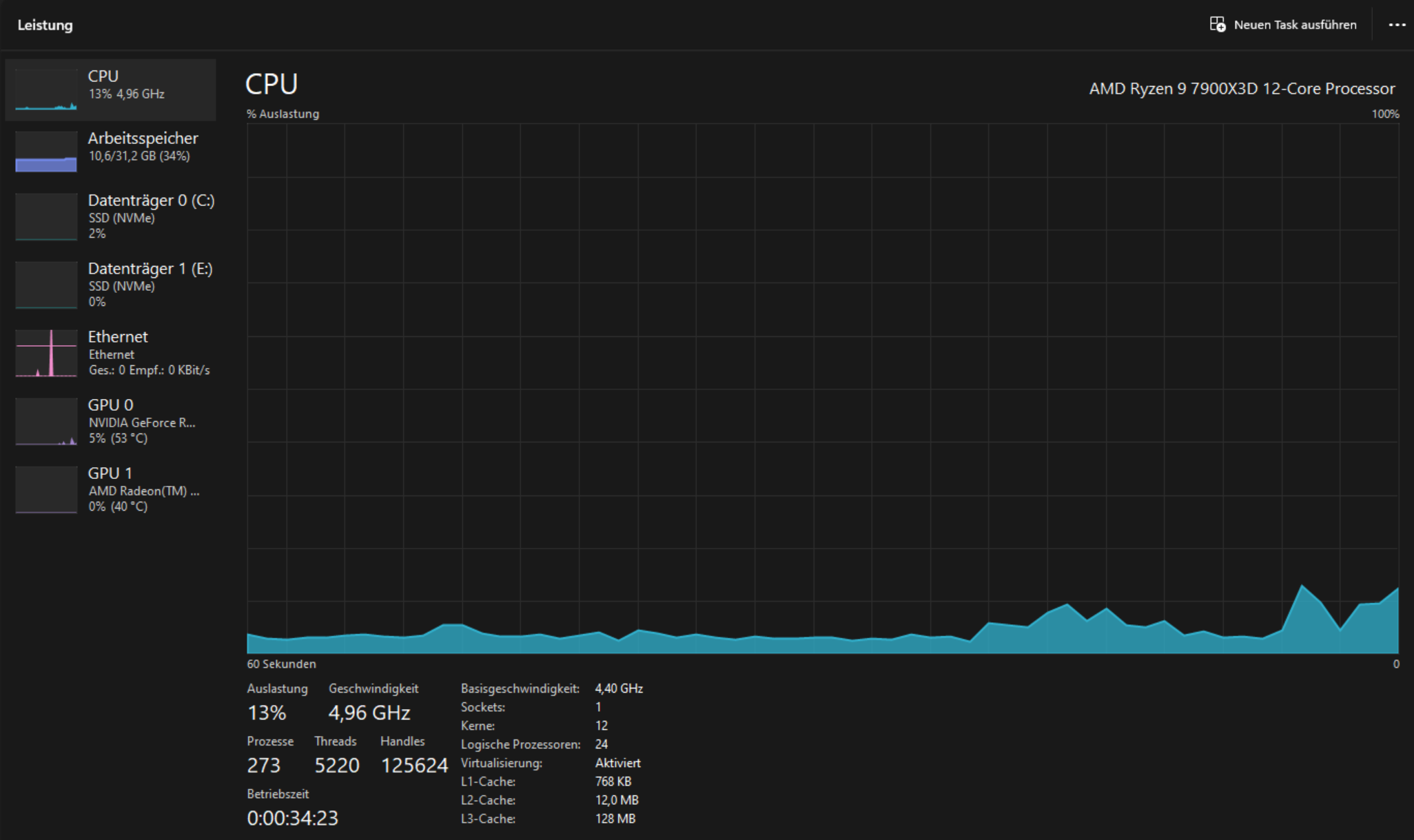Click the Datenträger 1 mini graph
Screen dimensions: 1414x840
[x=46, y=285]
